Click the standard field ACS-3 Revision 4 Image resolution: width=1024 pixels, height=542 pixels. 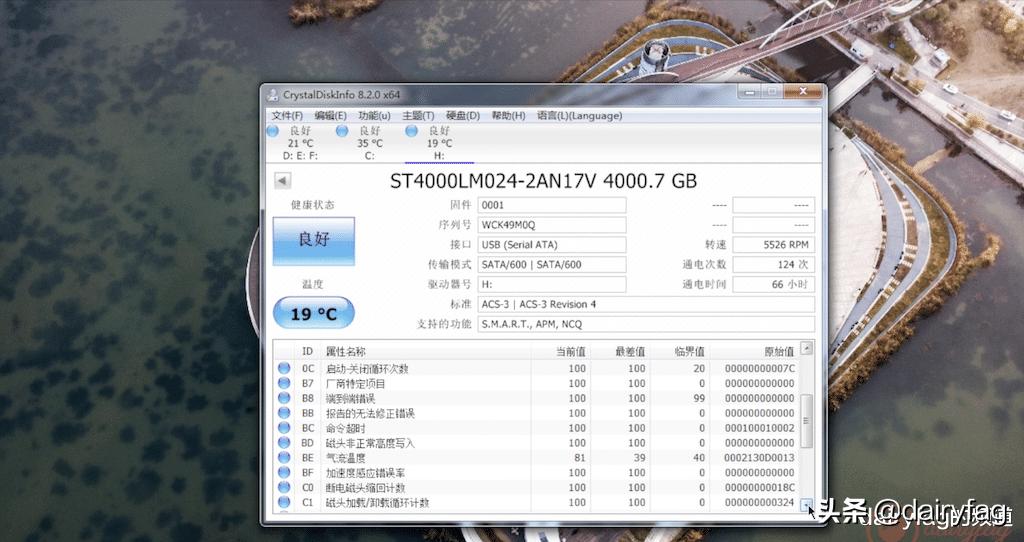pyautogui.click(x=646, y=304)
